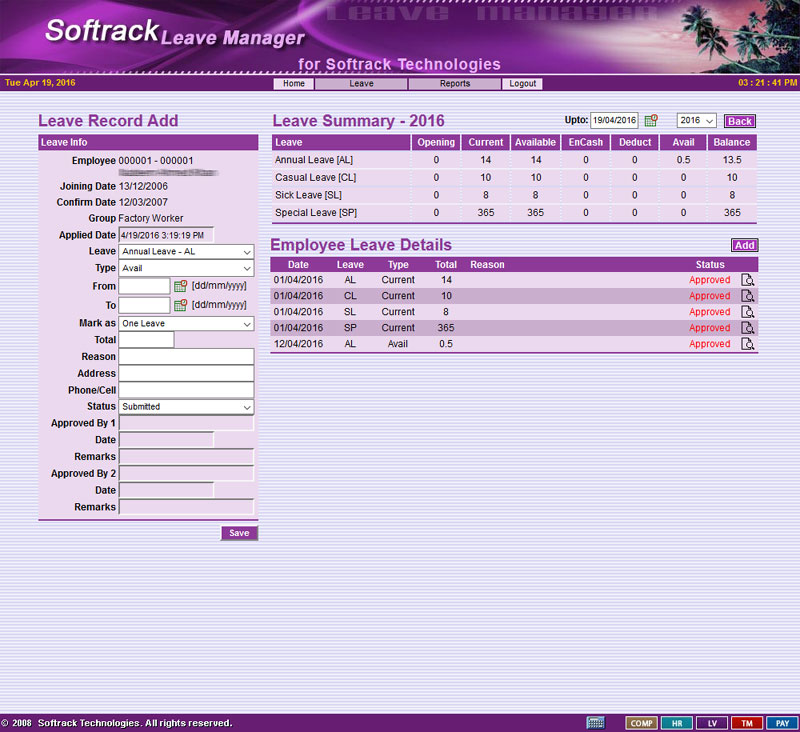Image resolution: width=800 pixels, height=732 pixels.
Task: Expand the Leave dropdown showing Annual Leave - AL
Action: 186,252
